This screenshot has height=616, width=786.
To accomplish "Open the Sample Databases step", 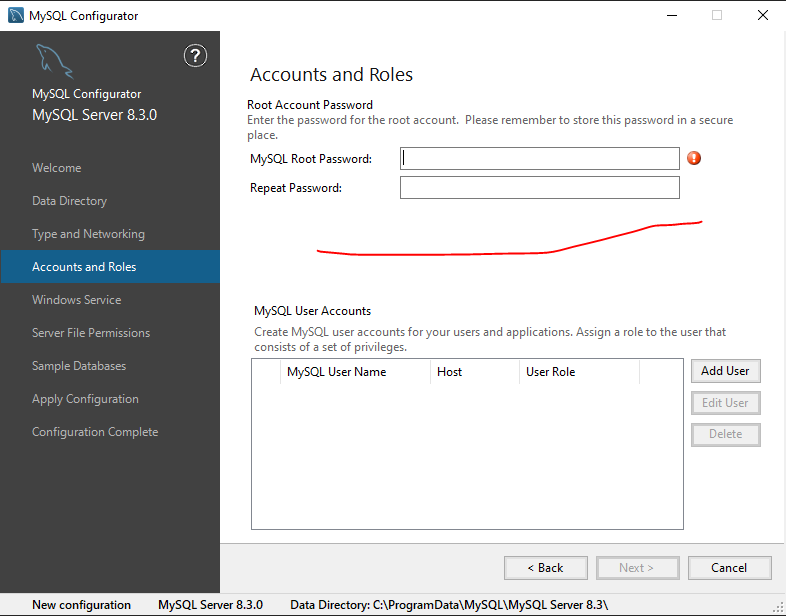I will 79,366.
